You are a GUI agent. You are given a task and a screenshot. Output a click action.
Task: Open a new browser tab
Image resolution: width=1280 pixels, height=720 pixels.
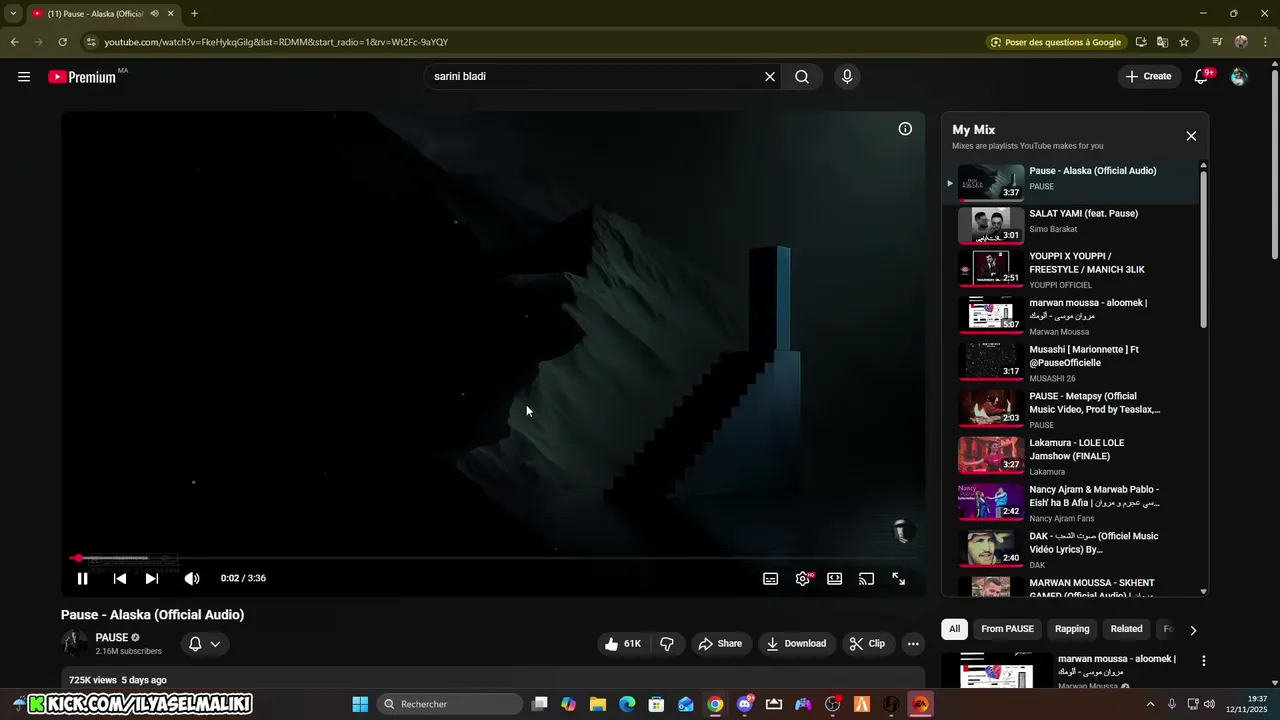(194, 14)
